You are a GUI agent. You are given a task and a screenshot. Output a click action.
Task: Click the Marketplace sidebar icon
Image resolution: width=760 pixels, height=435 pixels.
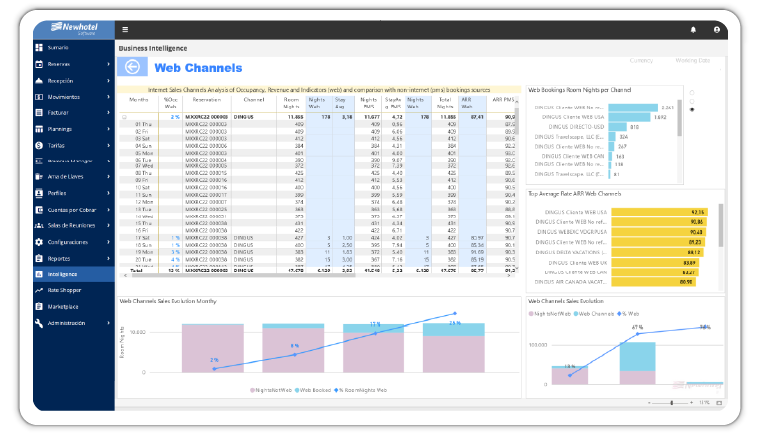click(x=39, y=306)
